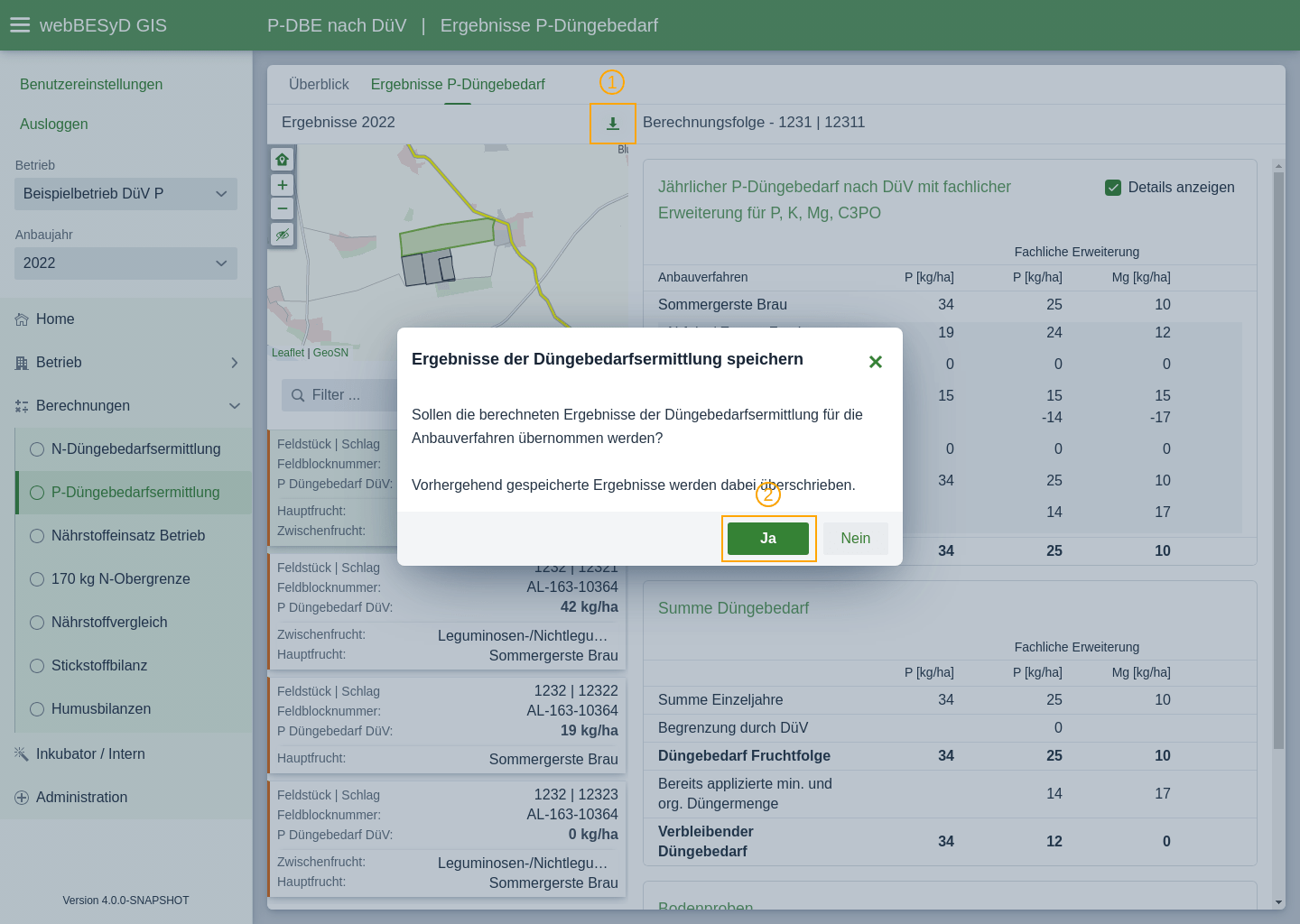Click the Verbleibender Düngebedarf row
Screen dimensions: 1300x924
click(950, 842)
